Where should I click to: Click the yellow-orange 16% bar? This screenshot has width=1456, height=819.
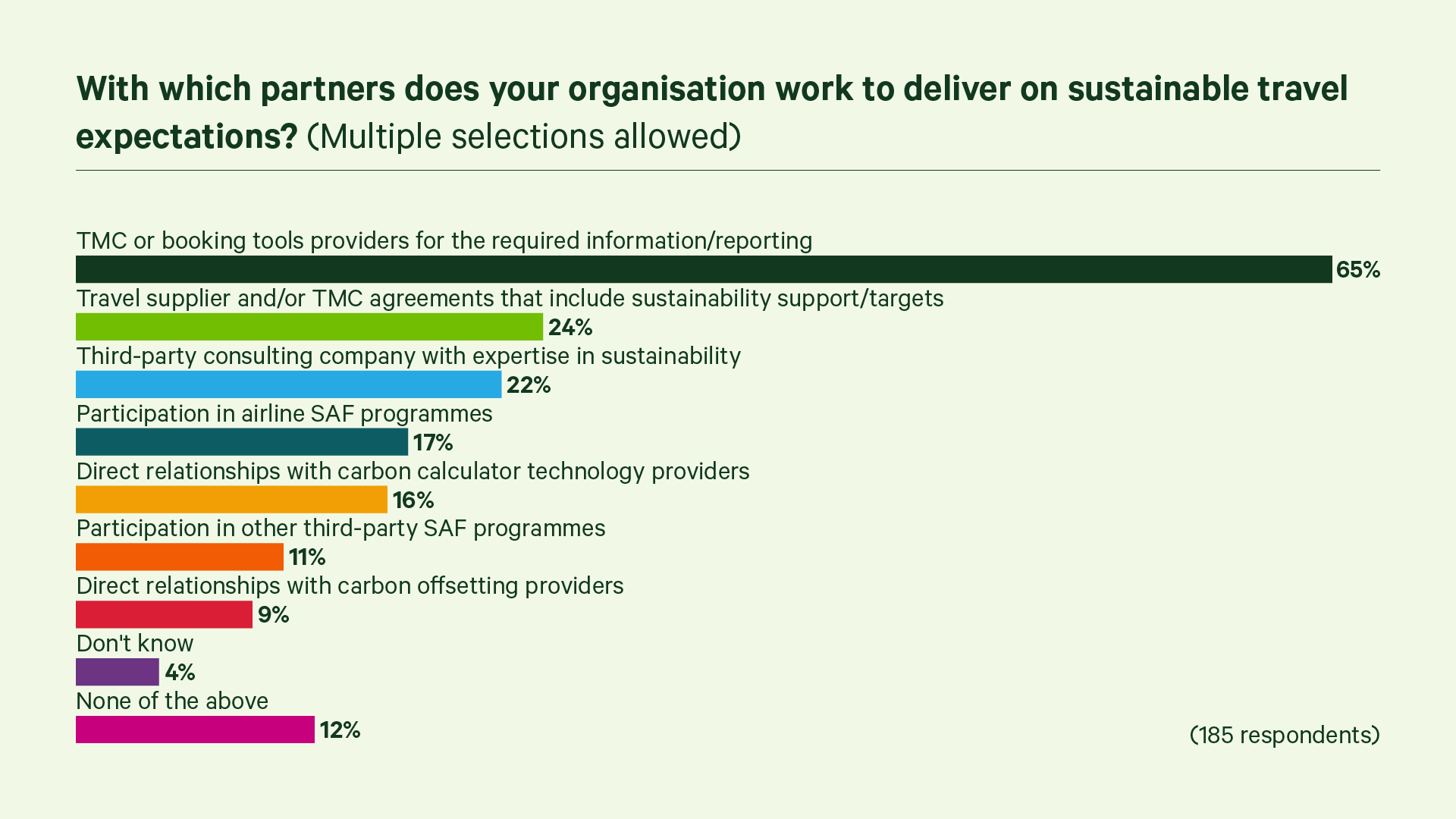click(x=231, y=500)
